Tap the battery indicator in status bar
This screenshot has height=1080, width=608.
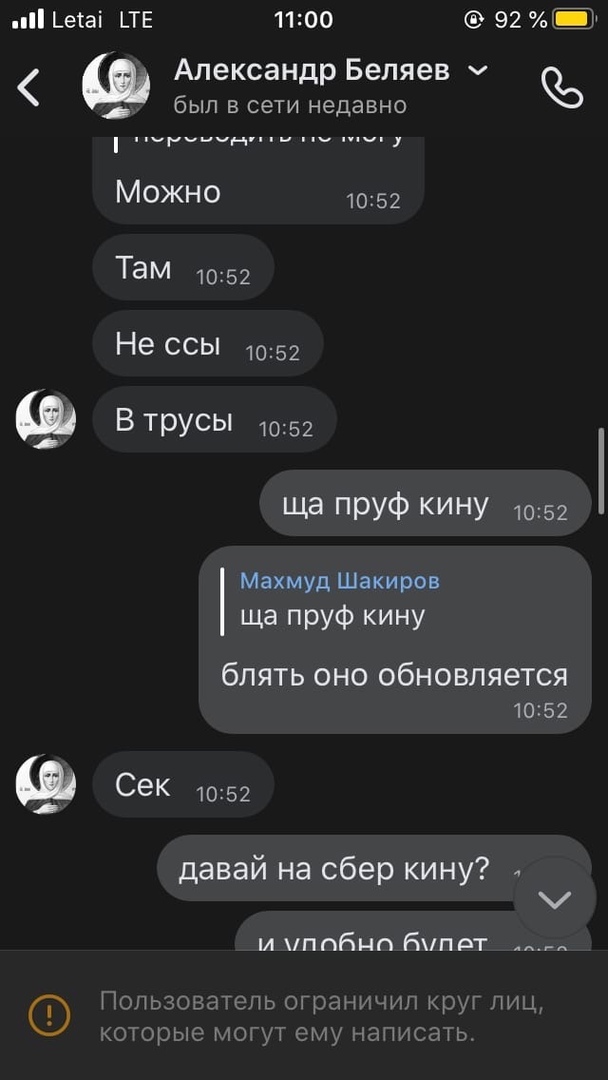(575, 19)
